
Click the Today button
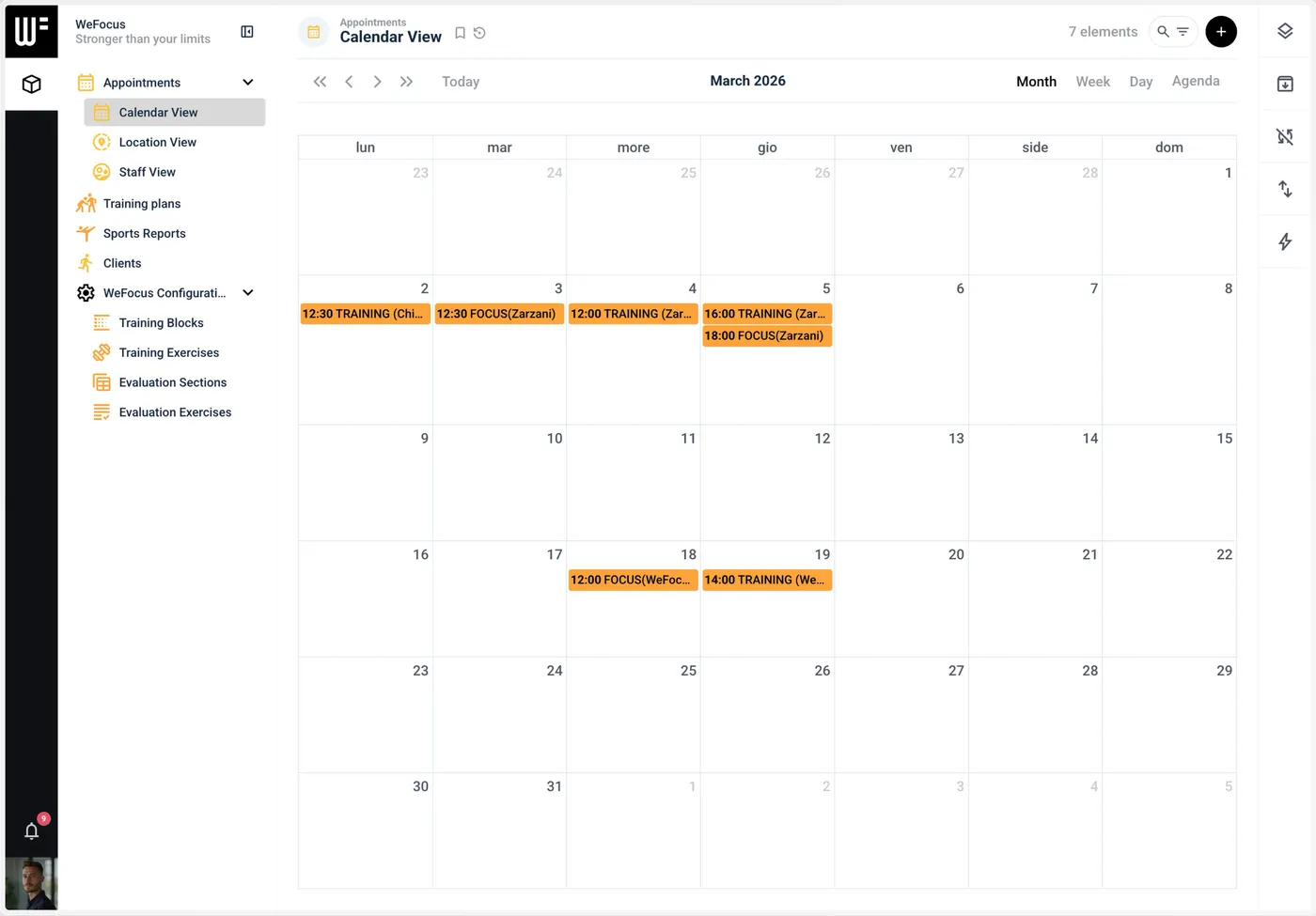(461, 82)
